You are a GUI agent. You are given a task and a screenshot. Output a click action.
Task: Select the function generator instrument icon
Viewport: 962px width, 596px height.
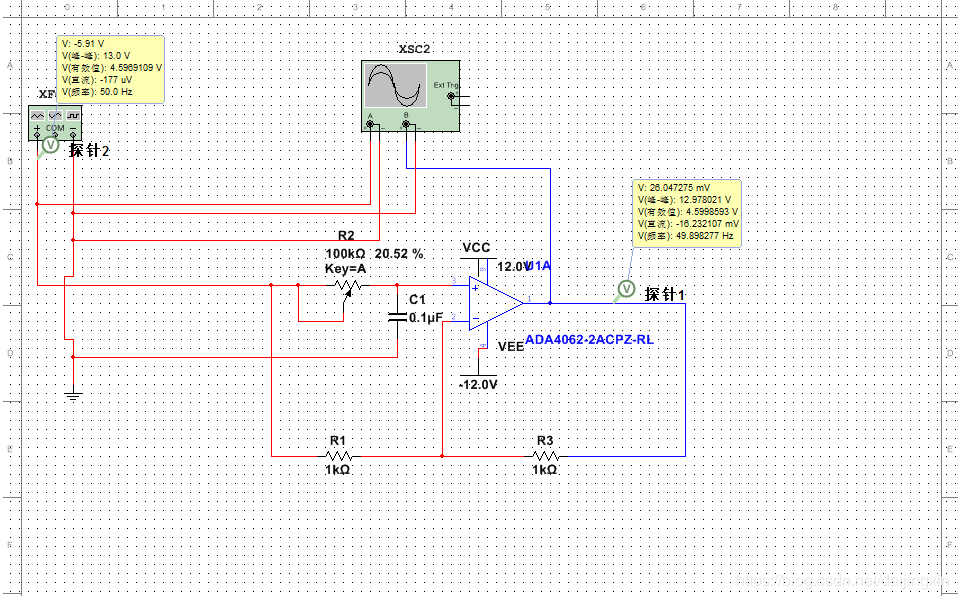(x=55, y=123)
